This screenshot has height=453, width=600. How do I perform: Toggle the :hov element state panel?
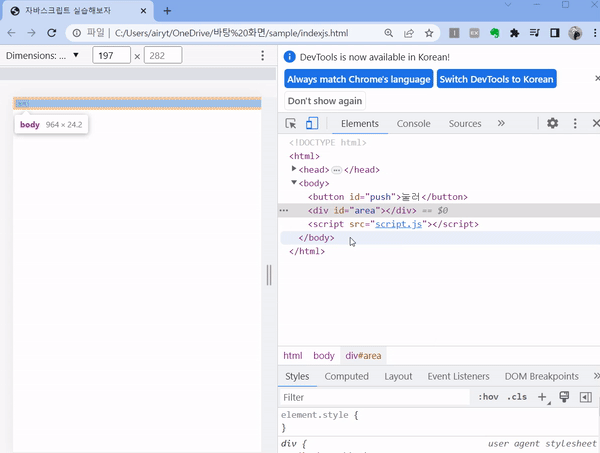click(x=488, y=397)
